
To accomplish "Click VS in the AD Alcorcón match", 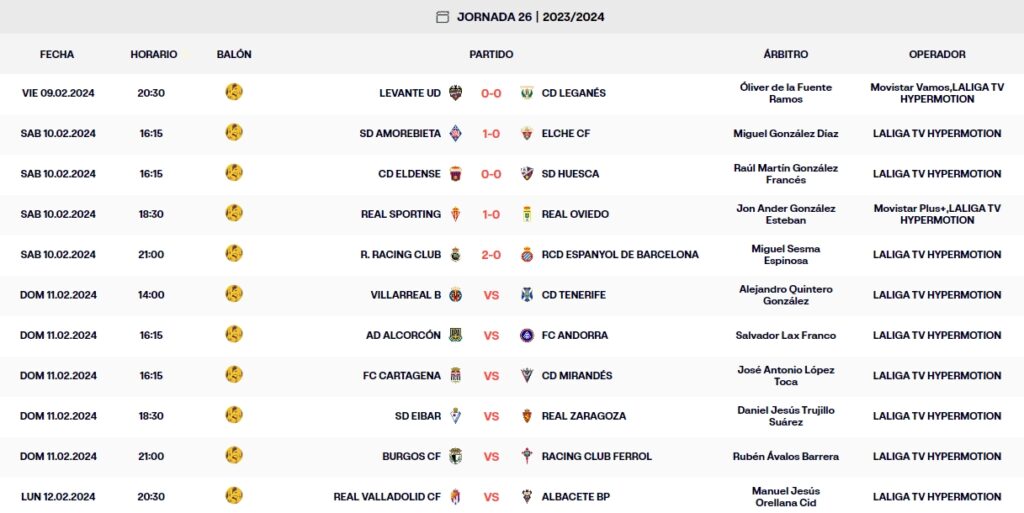I will (491, 336).
